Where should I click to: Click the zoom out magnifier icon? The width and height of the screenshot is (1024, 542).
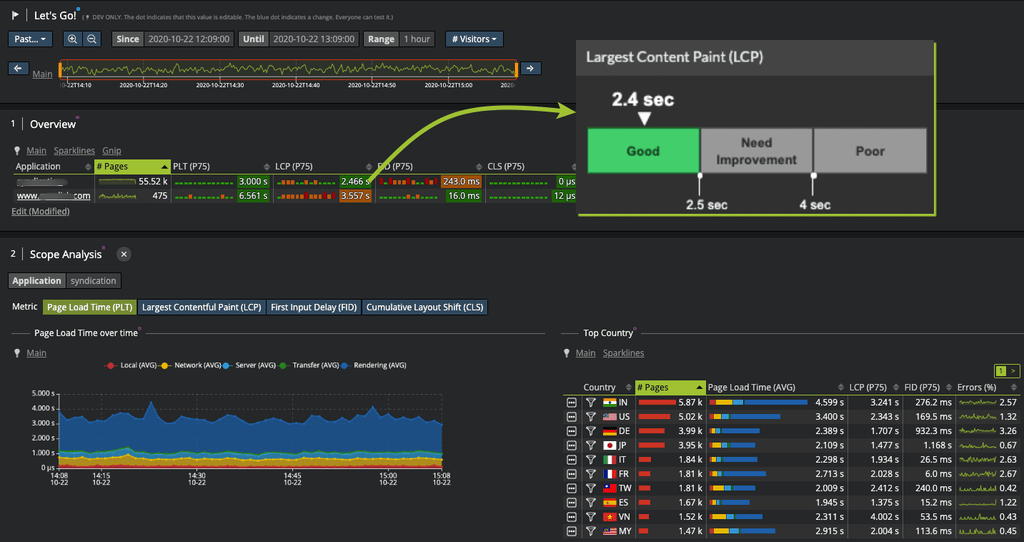(x=91, y=39)
